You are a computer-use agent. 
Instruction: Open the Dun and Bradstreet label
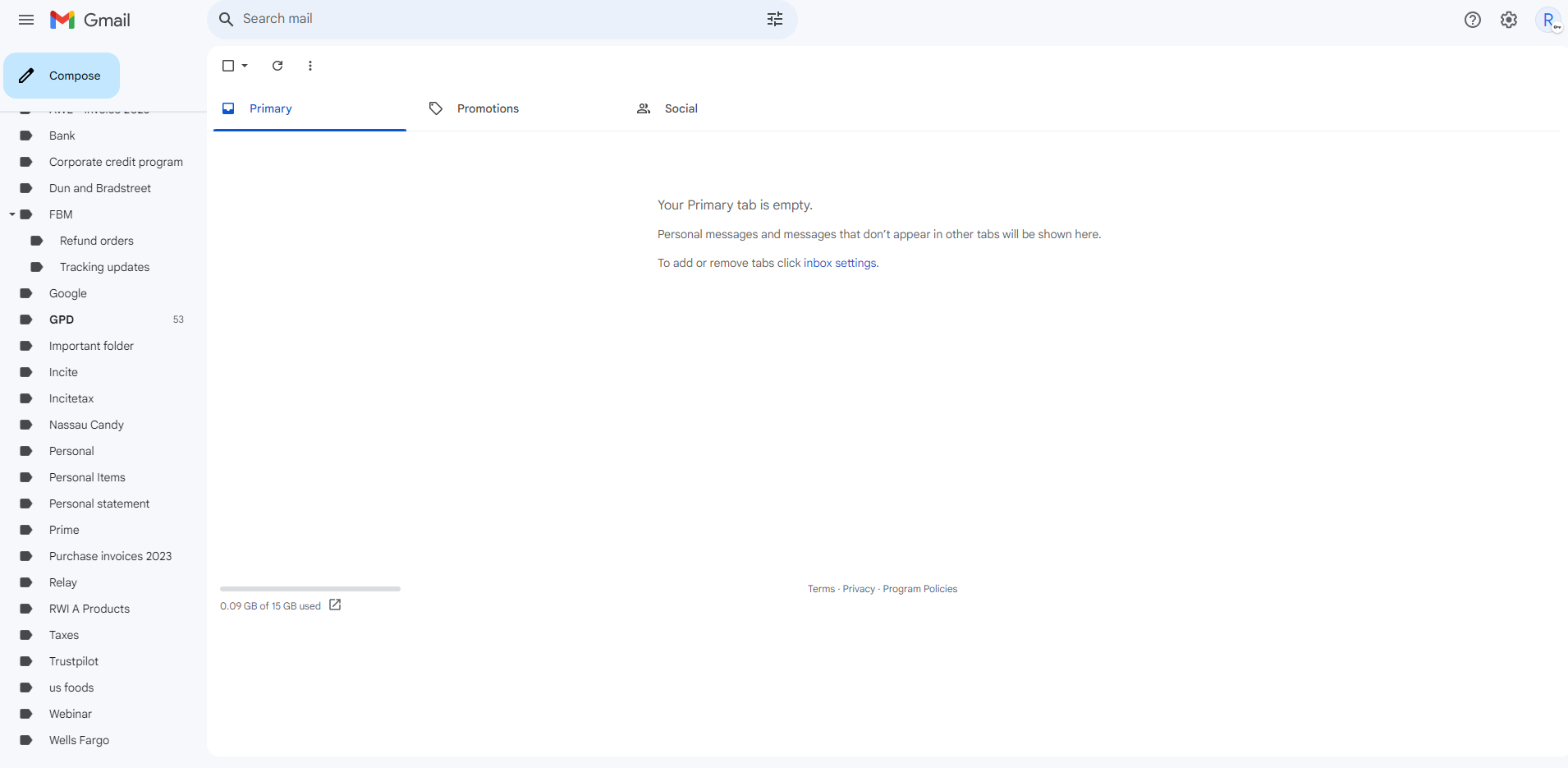102,188
